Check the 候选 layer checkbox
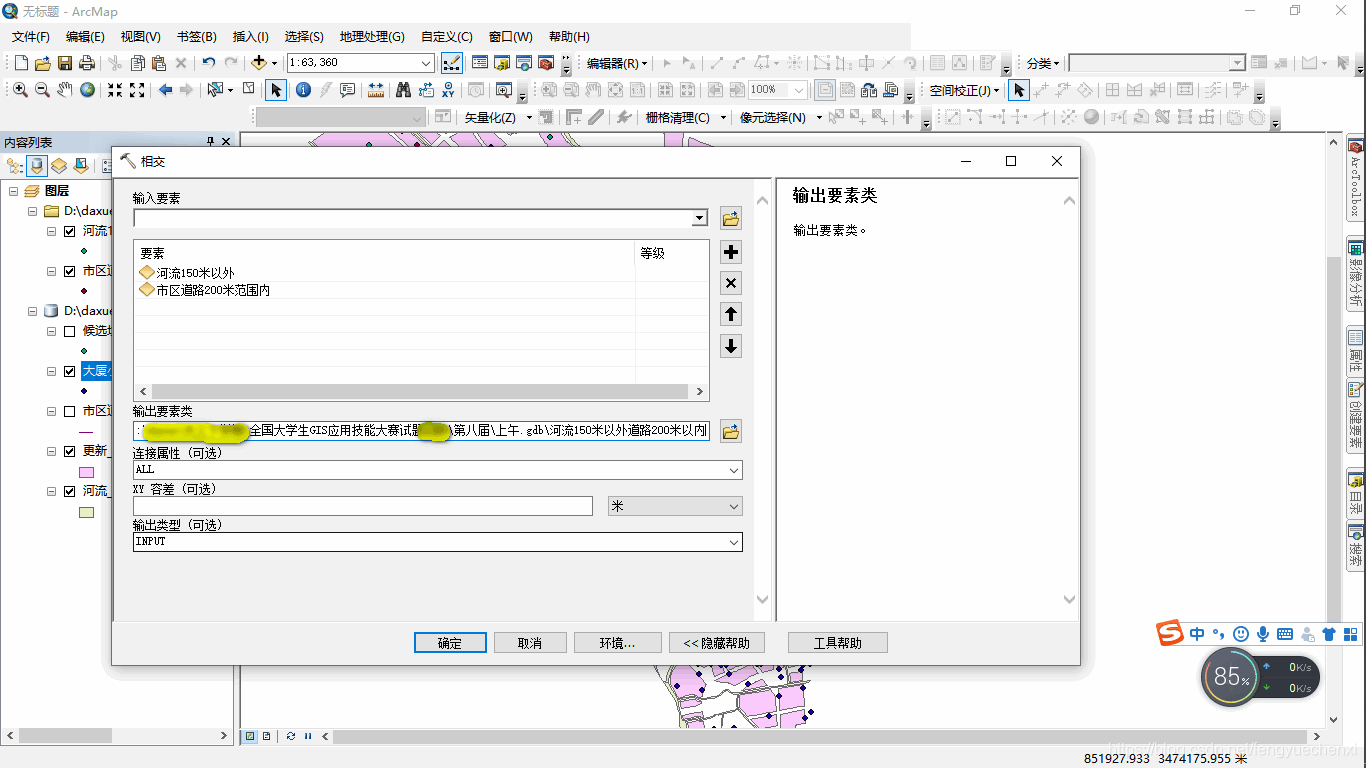Screen dimensions: 1366x768 click(69, 331)
